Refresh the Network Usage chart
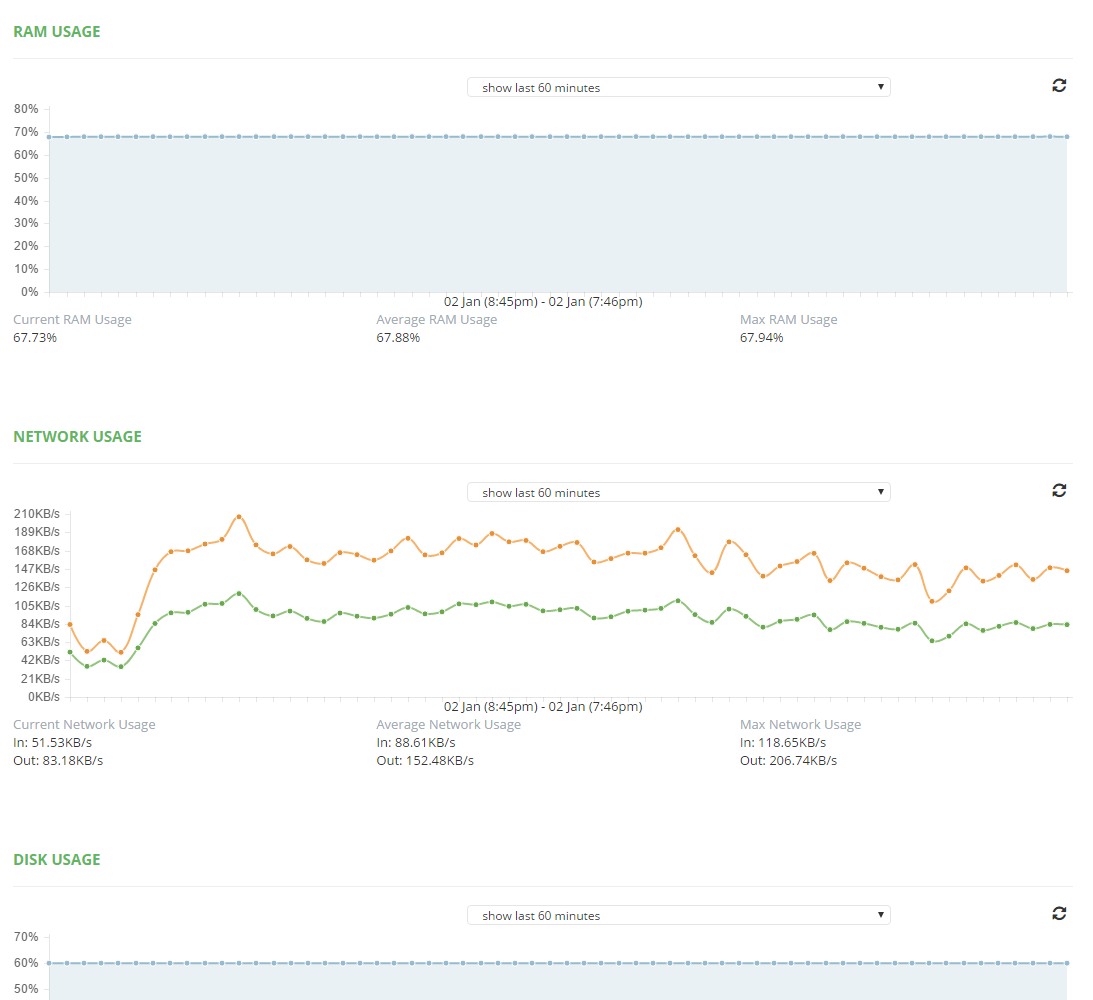Image resolution: width=1093 pixels, height=1000 pixels. click(x=1059, y=490)
